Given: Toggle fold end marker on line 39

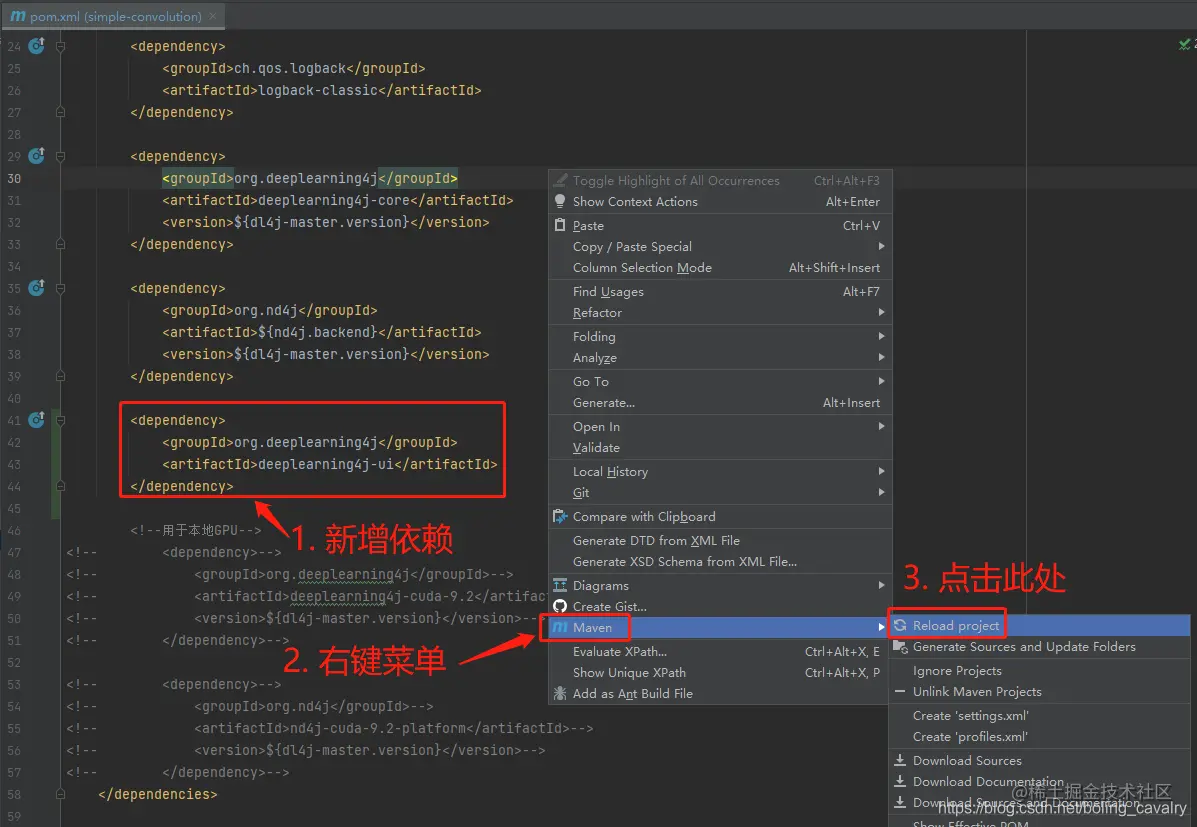Looking at the screenshot, I should [x=60, y=376].
